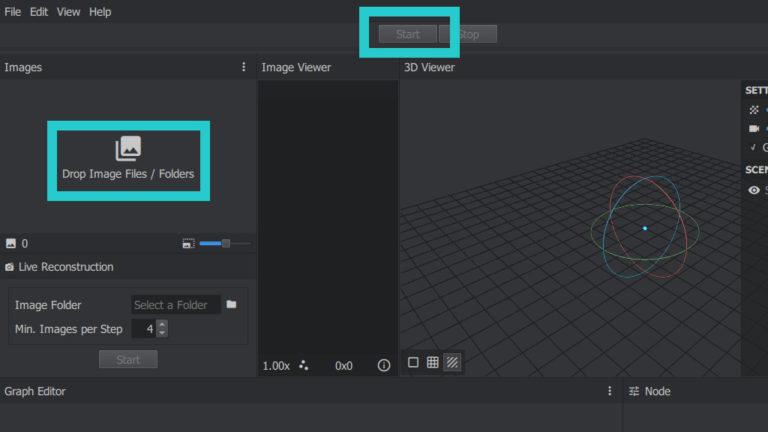This screenshot has height=432, width=768.
Task: Select solid render mode in 3D Viewer
Action: click(x=413, y=362)
